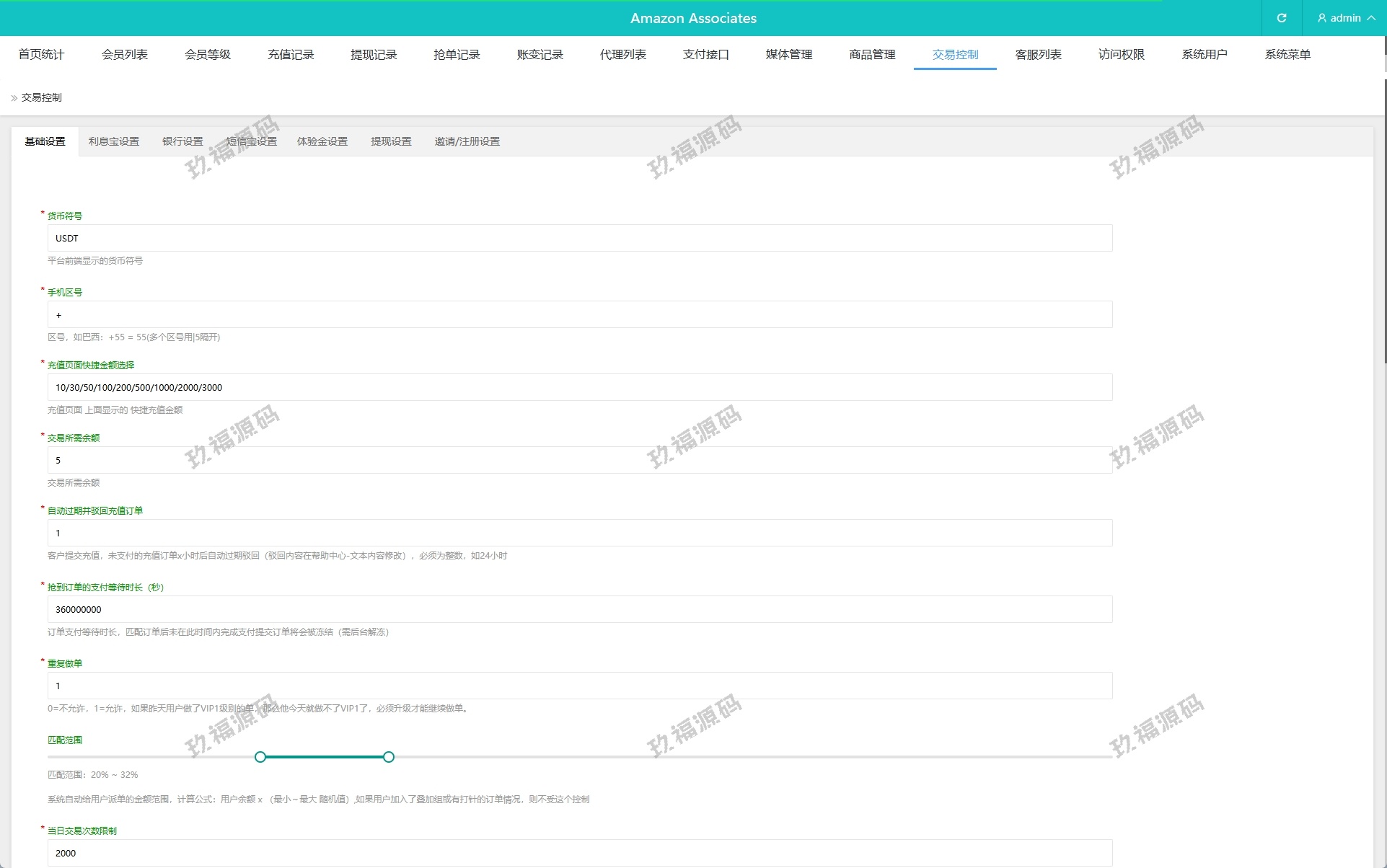Click the left handle of 匹配范围 slider

(260, 757)
